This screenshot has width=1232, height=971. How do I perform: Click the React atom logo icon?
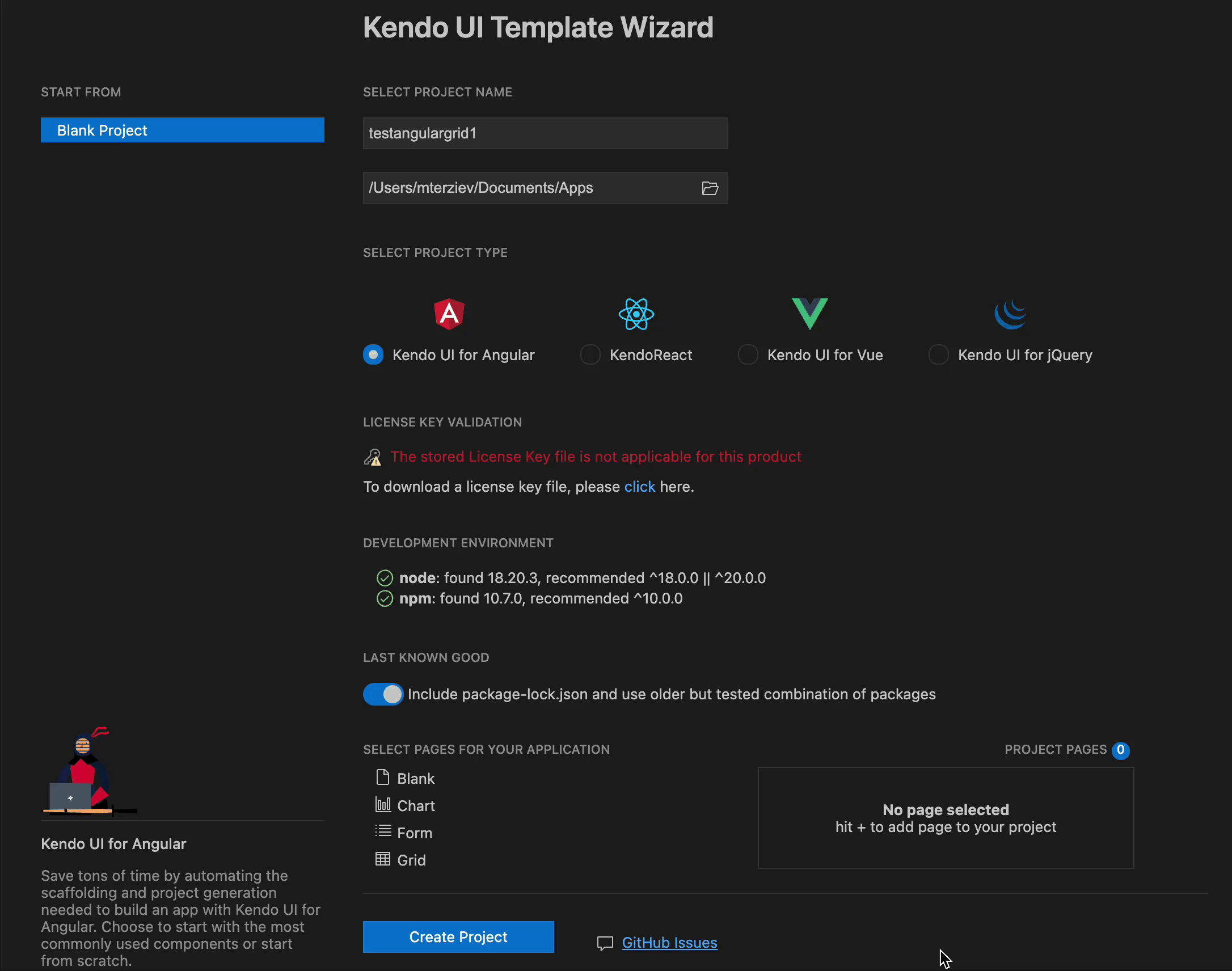pos(636,314)
